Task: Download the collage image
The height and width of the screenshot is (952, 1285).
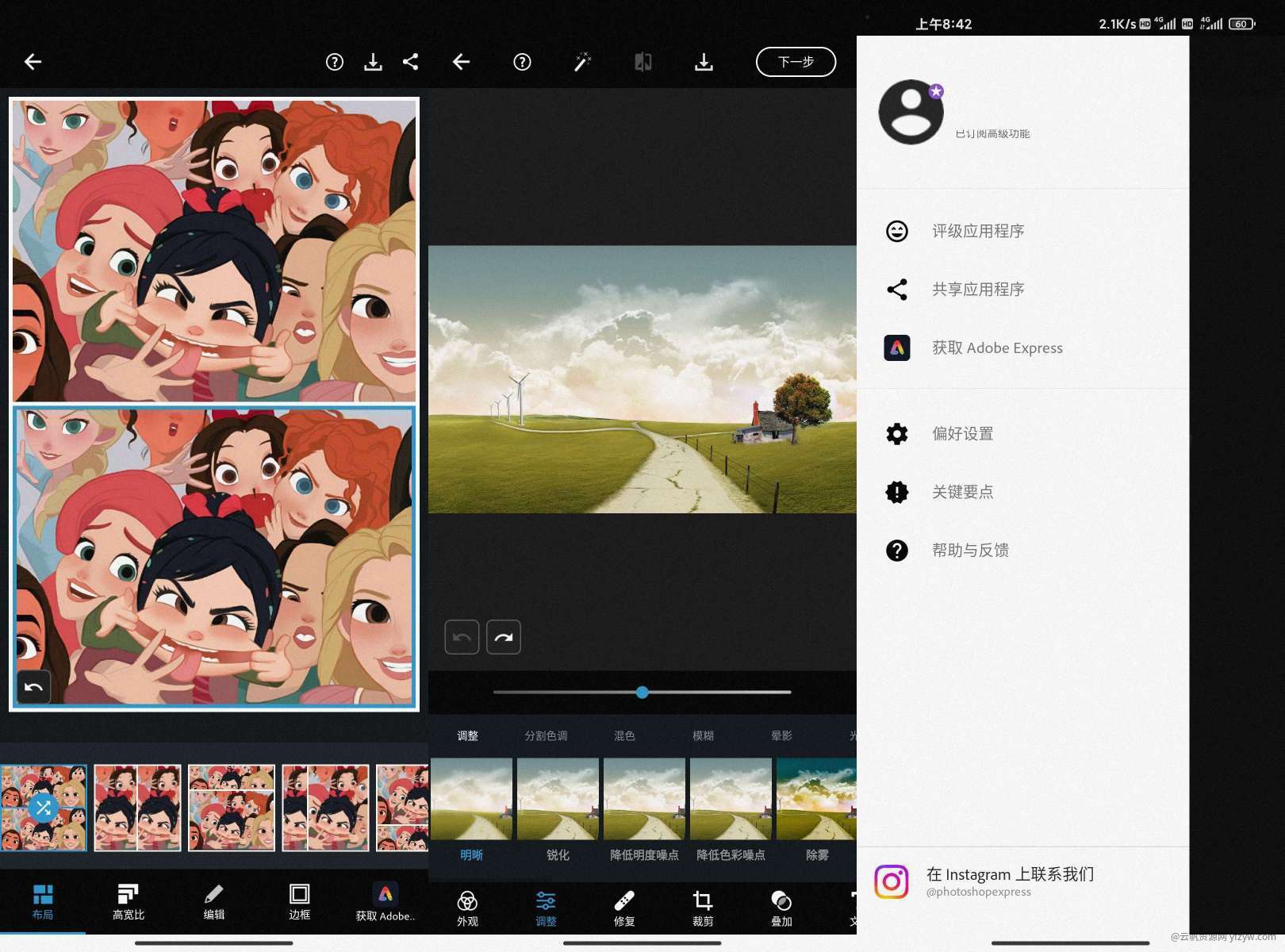Action: [x=373, y=62]
